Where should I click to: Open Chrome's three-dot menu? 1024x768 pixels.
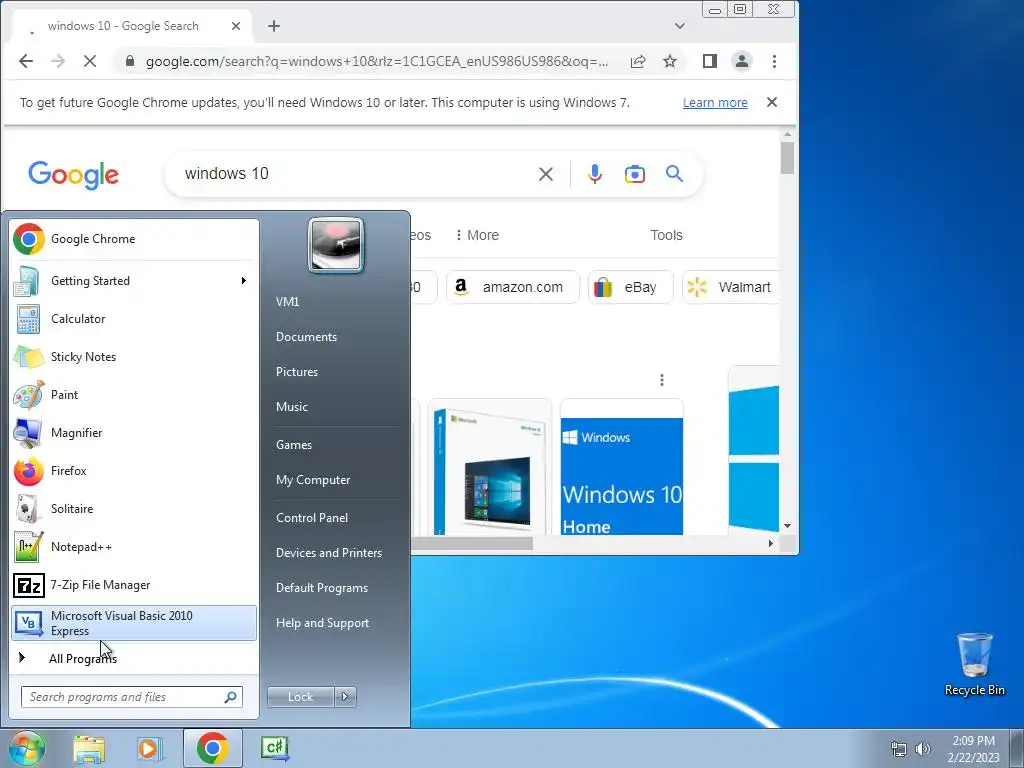[x=775, y=61]
